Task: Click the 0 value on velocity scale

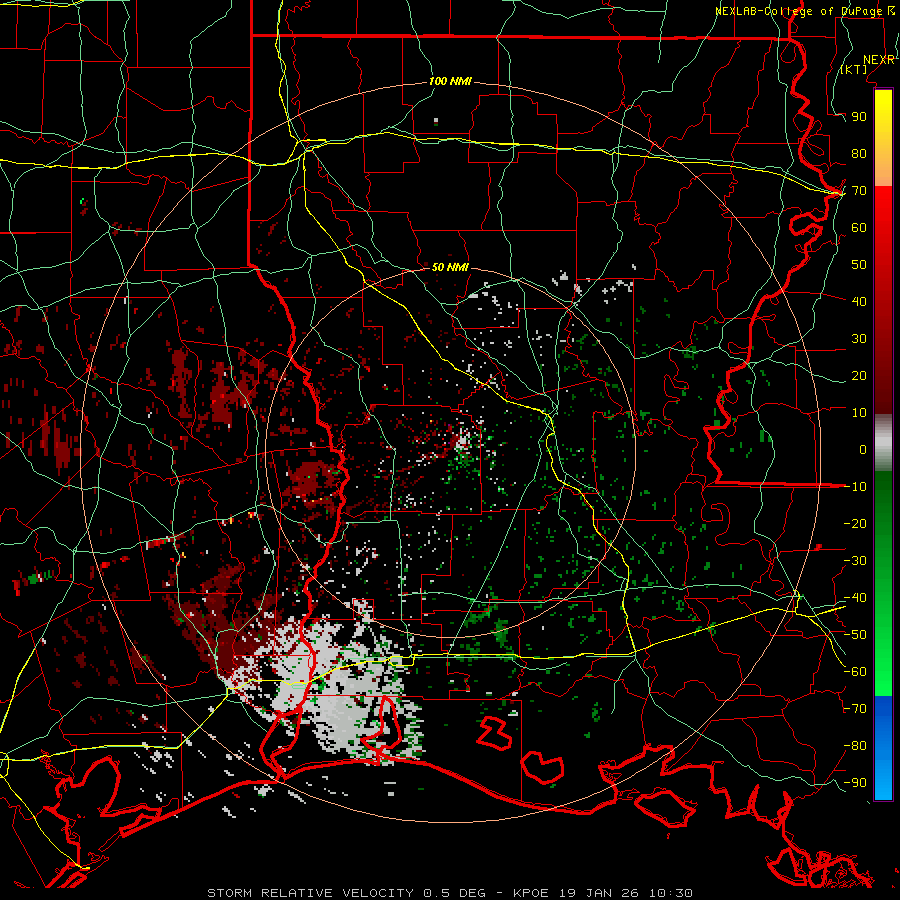Action: coord(863,449)
